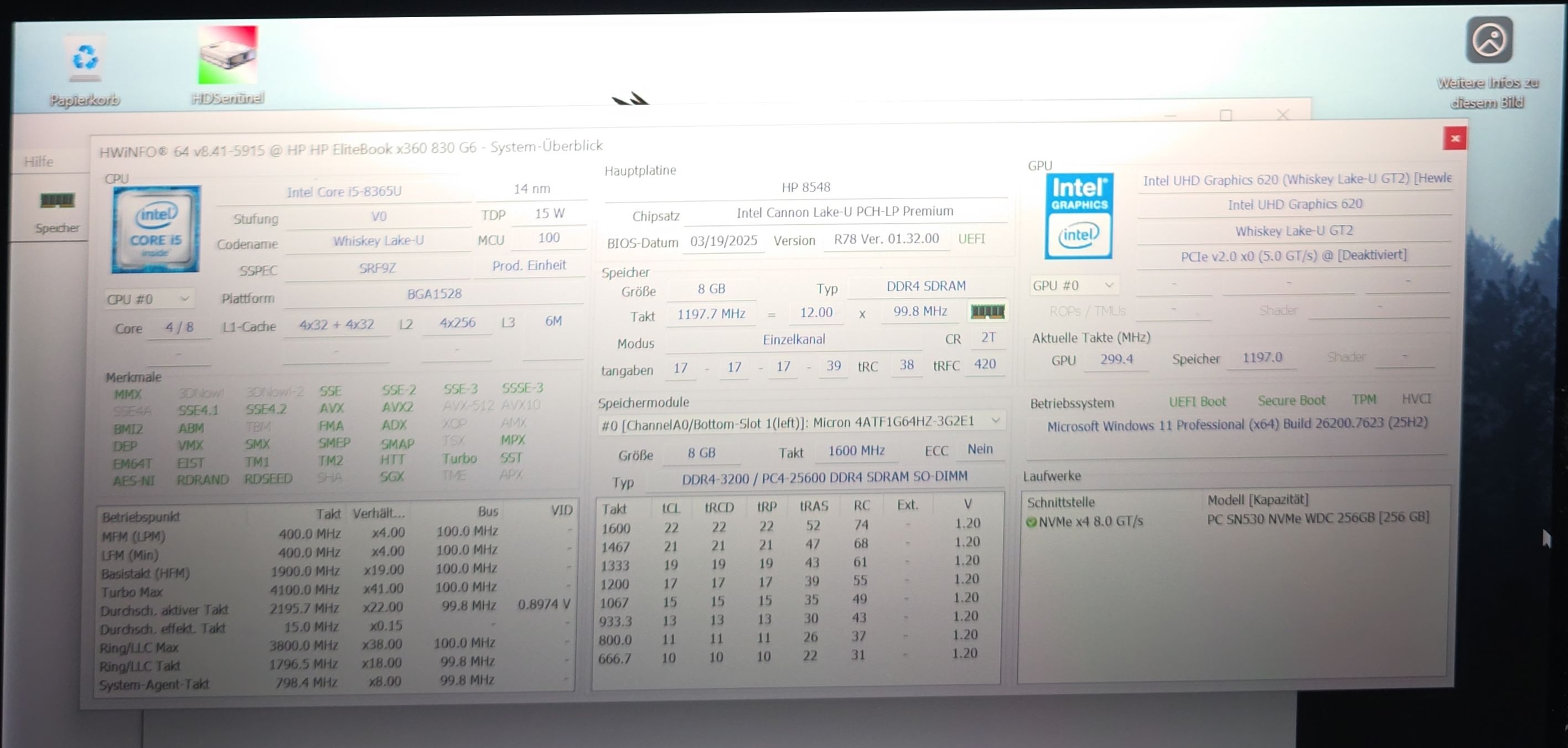Click the GPU clock value 299.4
Screen dimensions: 1568x748
(1116, 359)
